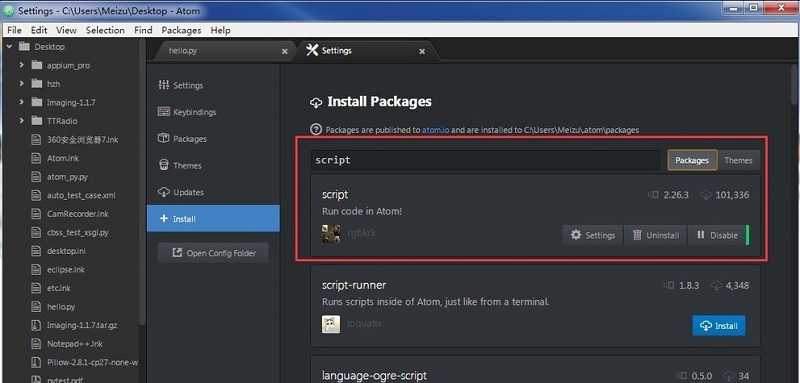Expand the Imaging-1.1.7 folder
The height and width of the screenshot is (383, 800).
[x=21, y=102]
